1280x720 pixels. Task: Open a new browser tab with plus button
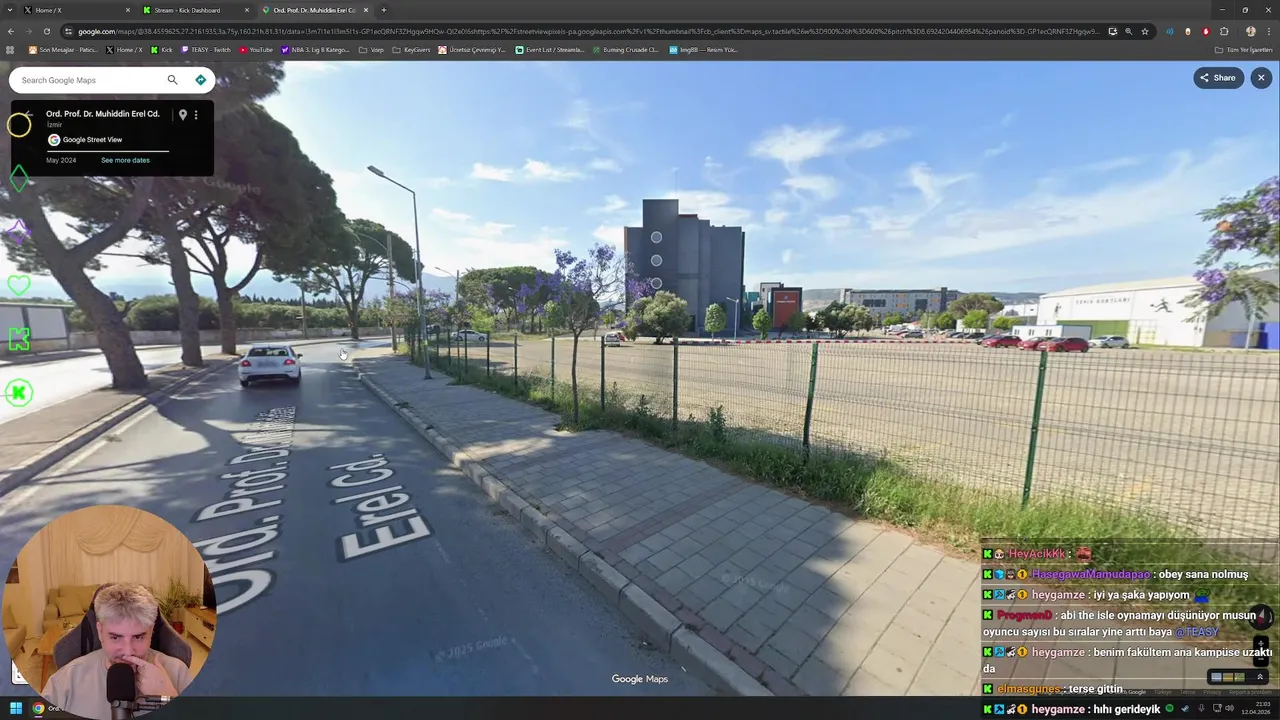coord(384,10)
